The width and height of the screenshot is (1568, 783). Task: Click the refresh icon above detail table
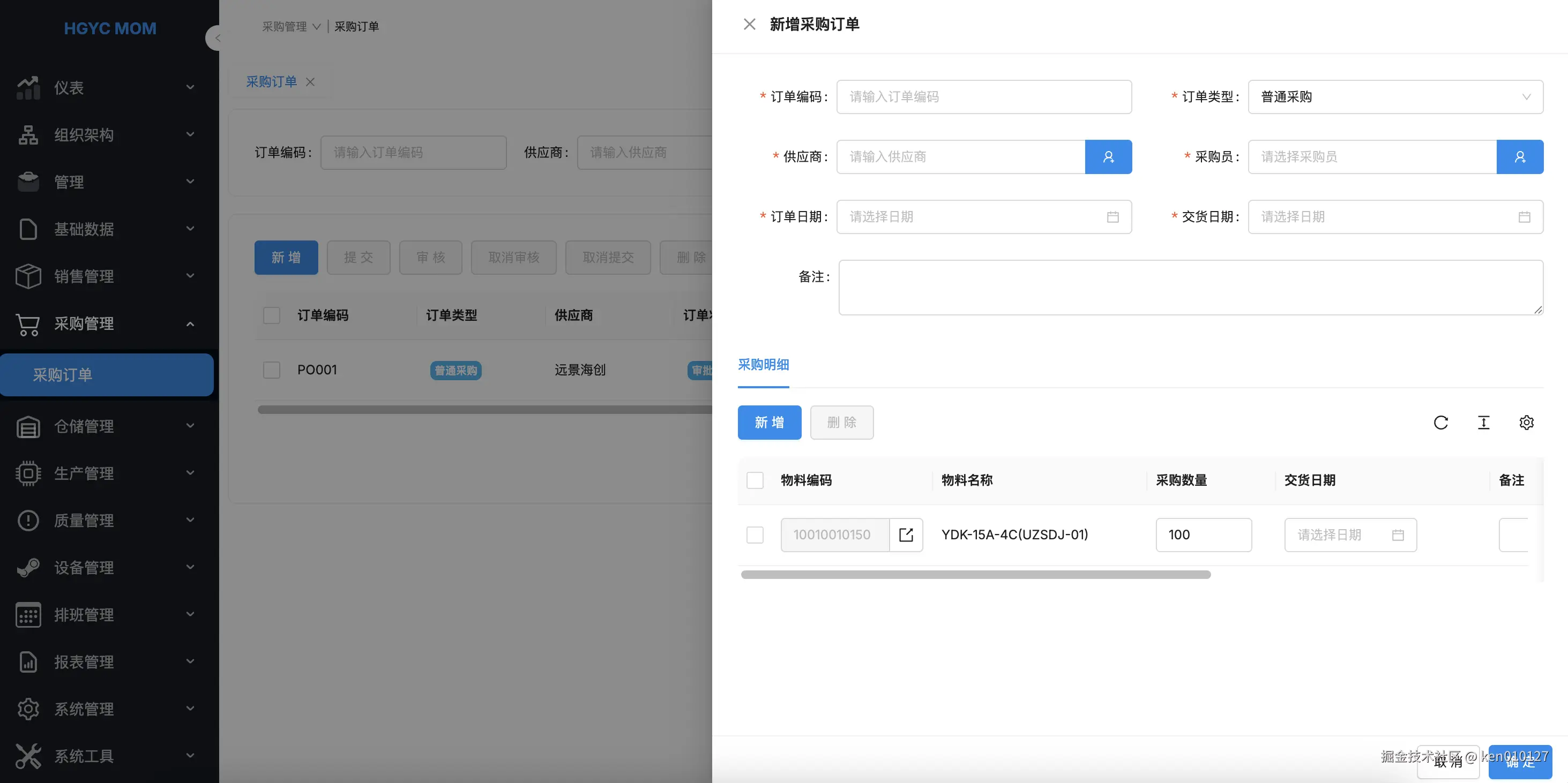[x=1440, y=422]
